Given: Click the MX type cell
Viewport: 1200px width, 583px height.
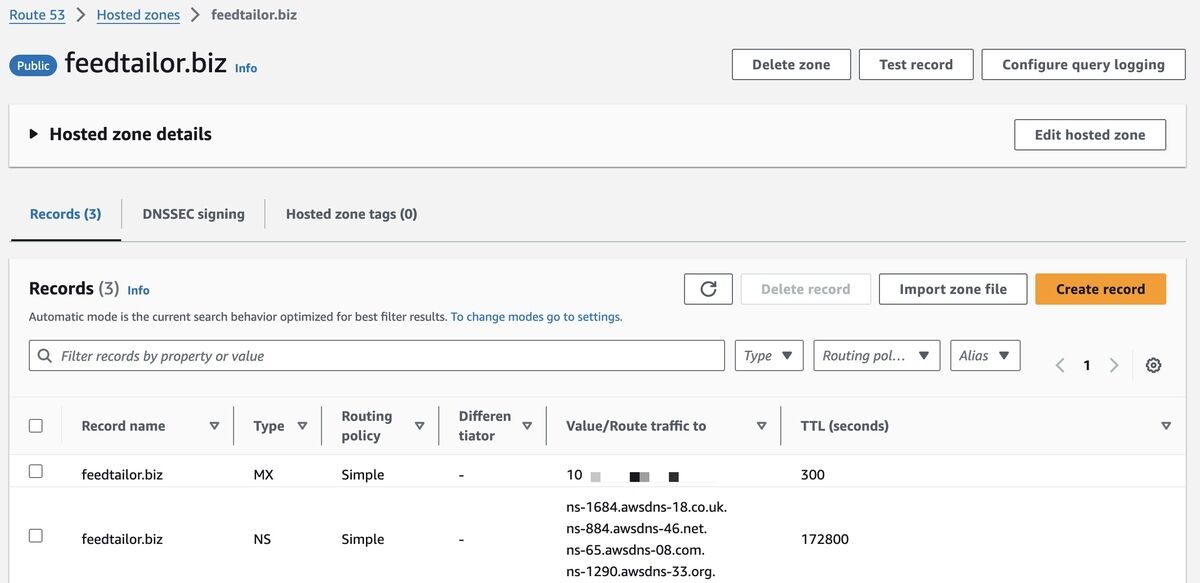Looking at the screenshot, I should (x=264, y=475).
